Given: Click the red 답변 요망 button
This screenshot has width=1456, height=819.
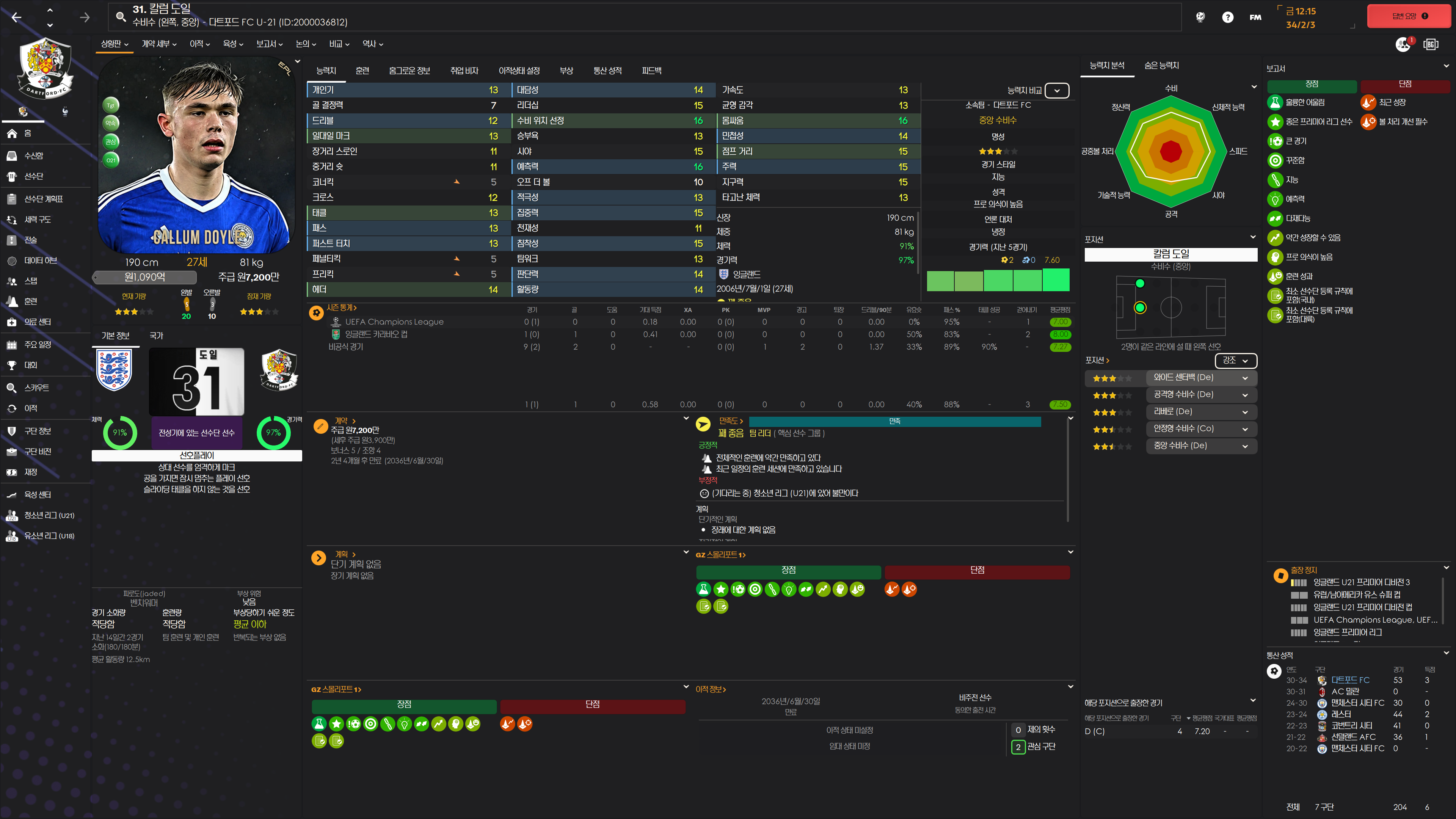Looking at the screenshot, I should point(1409,16).
